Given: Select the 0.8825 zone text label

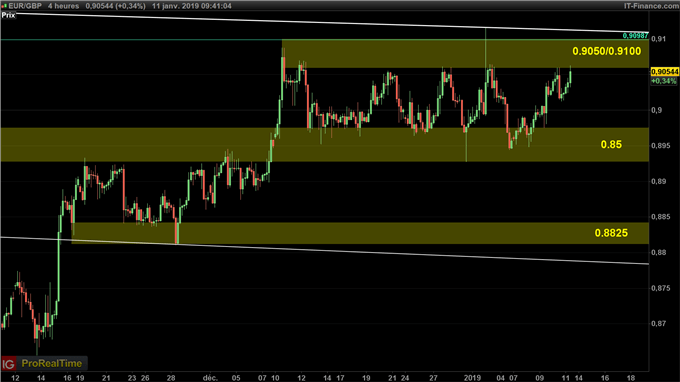Looking at the screenshot, I should pyautogui.click(x=611, y=233).
